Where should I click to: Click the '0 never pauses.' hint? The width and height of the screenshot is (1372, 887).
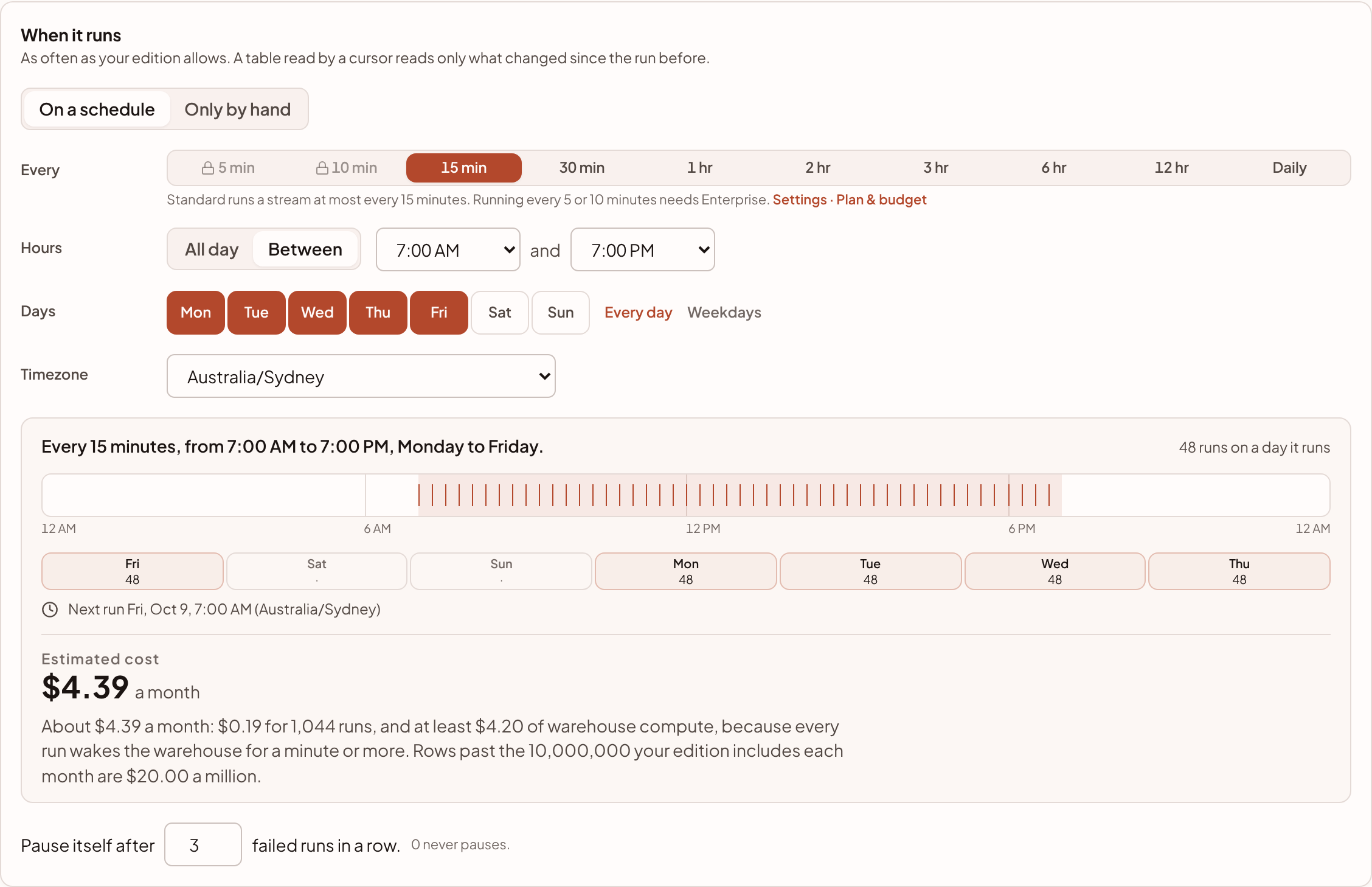tap(460, 845)
